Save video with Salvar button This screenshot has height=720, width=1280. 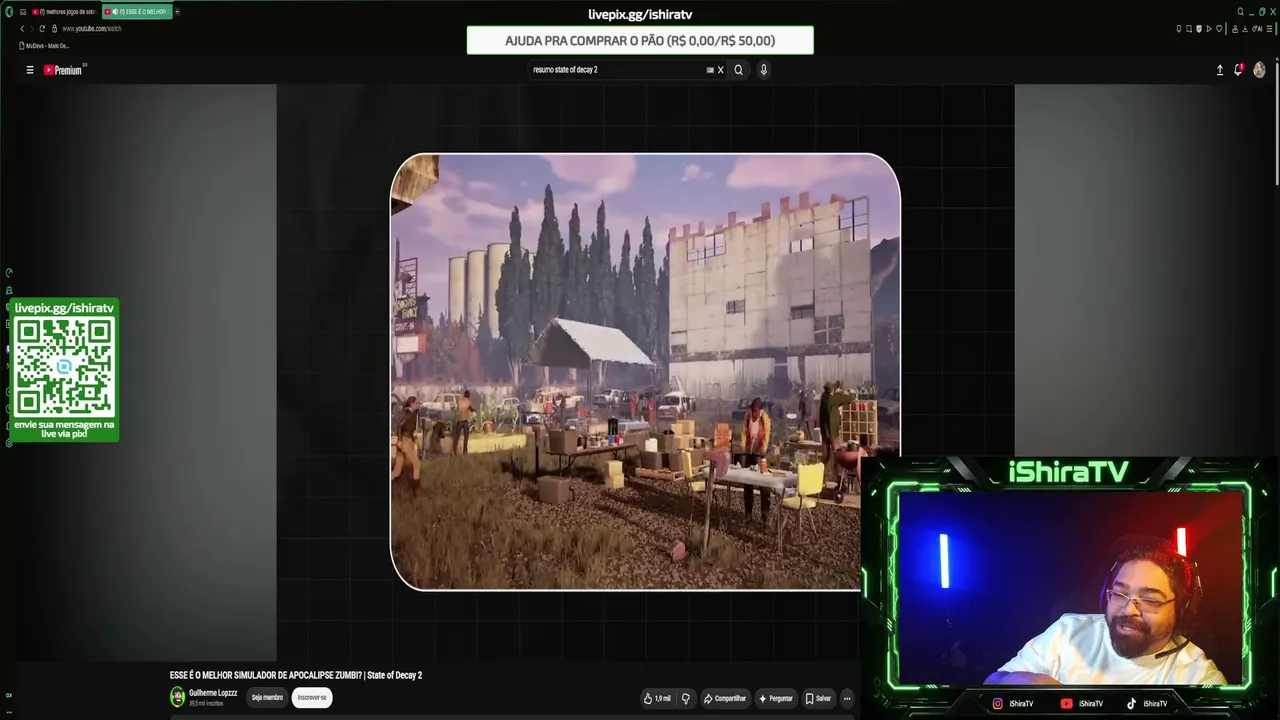point(818,698)
